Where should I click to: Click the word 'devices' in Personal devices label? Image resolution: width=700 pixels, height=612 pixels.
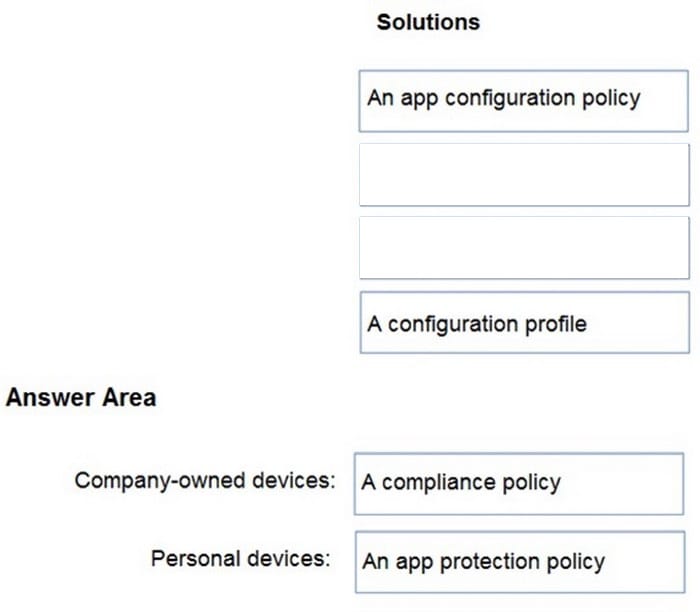tap(288, 558)
